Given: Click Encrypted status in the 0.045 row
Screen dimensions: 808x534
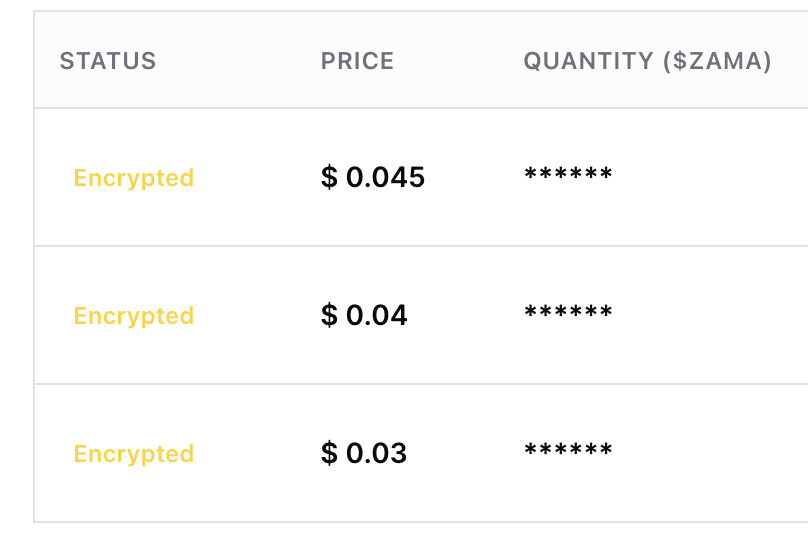Looking at the screenshot, I should [x=134, y=178].
